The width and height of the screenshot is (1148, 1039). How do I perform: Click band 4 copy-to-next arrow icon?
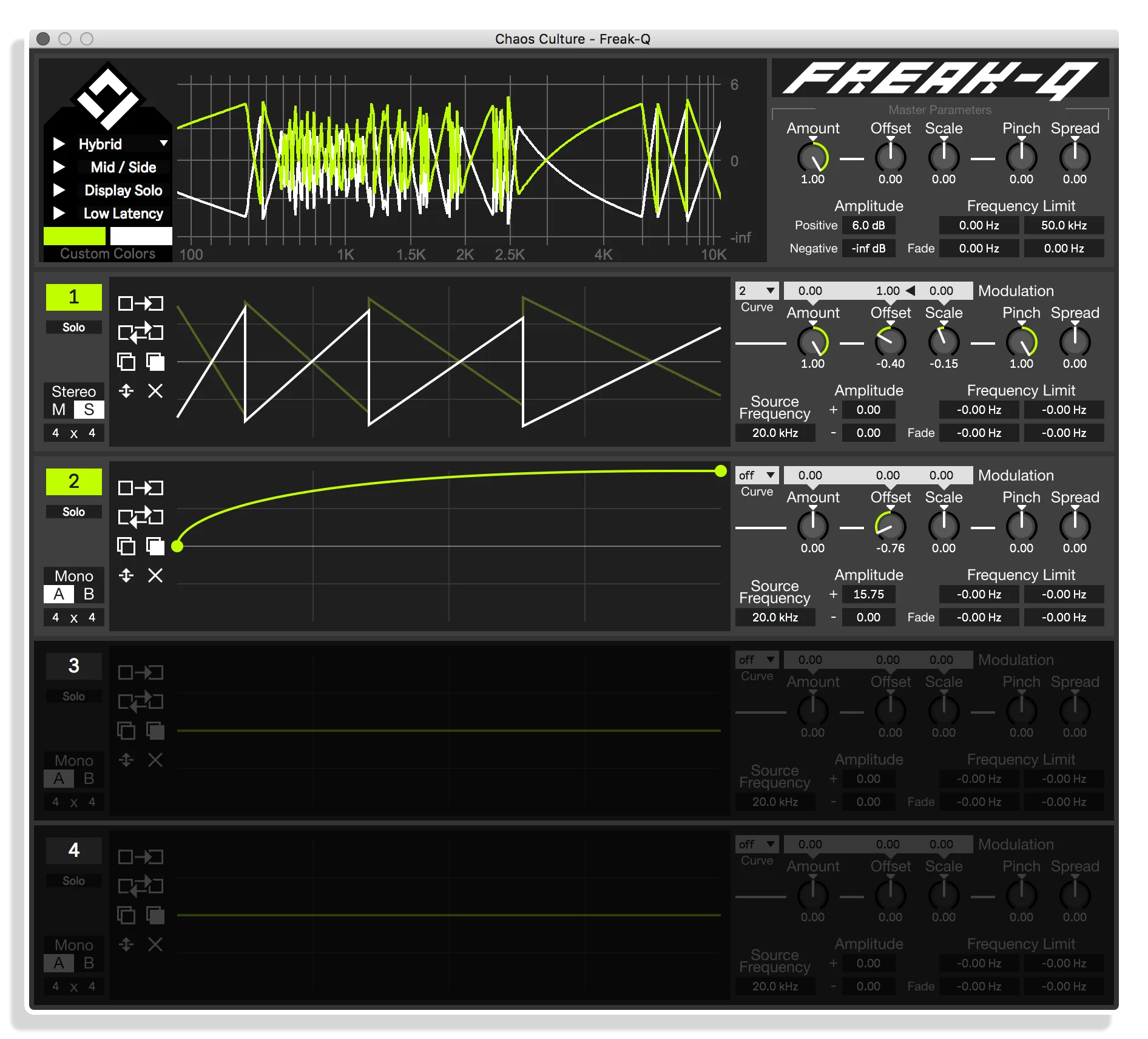pos(140,857)
